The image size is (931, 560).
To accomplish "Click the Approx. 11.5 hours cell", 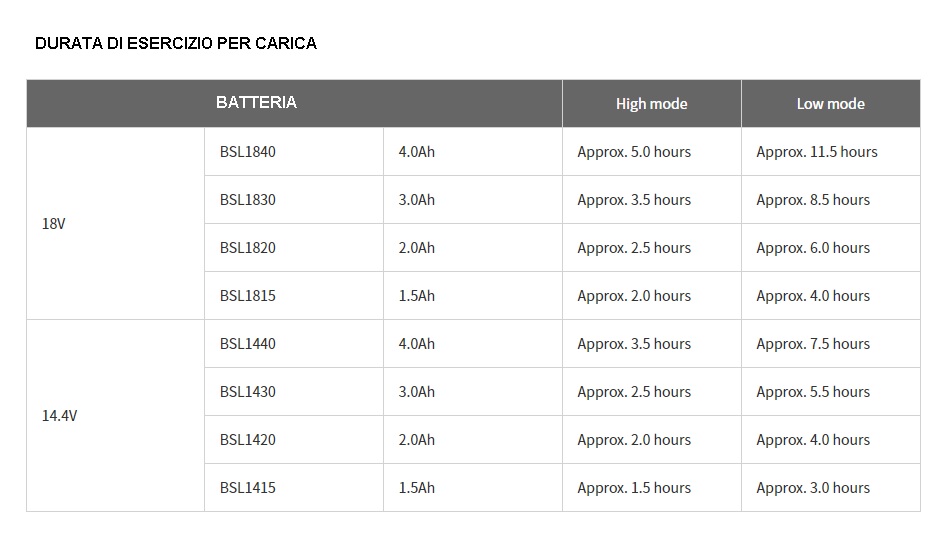I will pyautogui.click(x=817, y=152).
